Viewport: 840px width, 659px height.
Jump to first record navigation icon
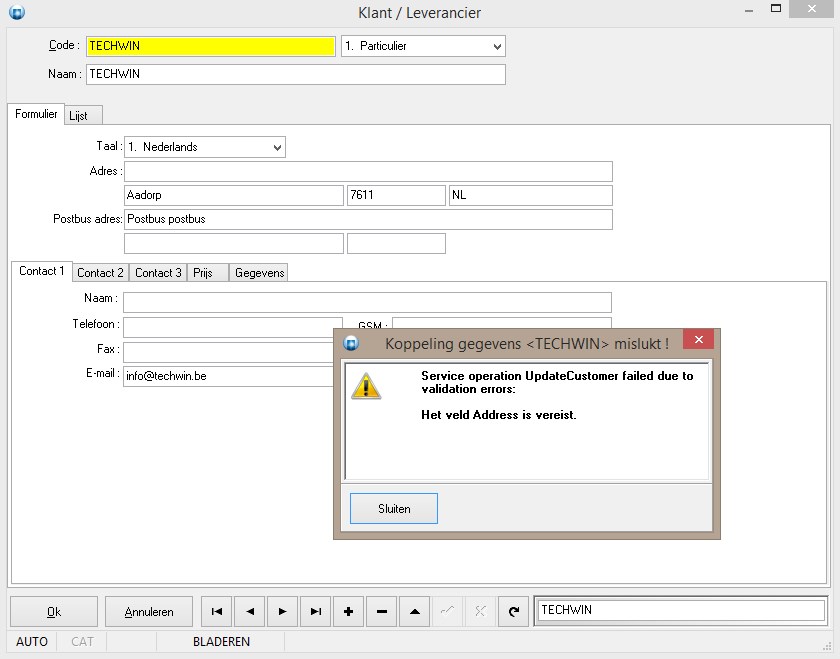(x=216, y=611)
